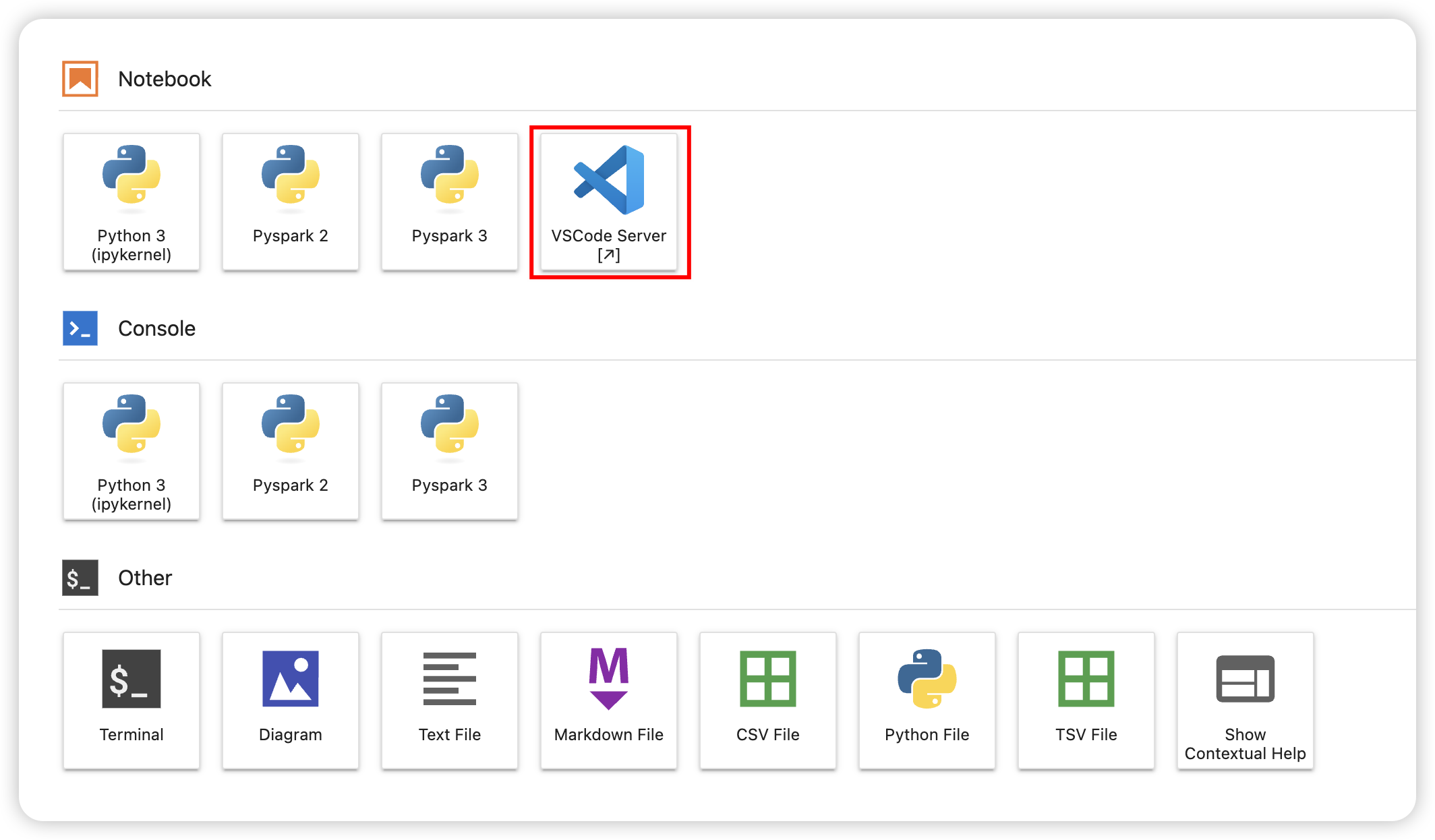Click the orange Notebook section icon
The width and height of the screenshot is (1435, 840).
point(80,79)
